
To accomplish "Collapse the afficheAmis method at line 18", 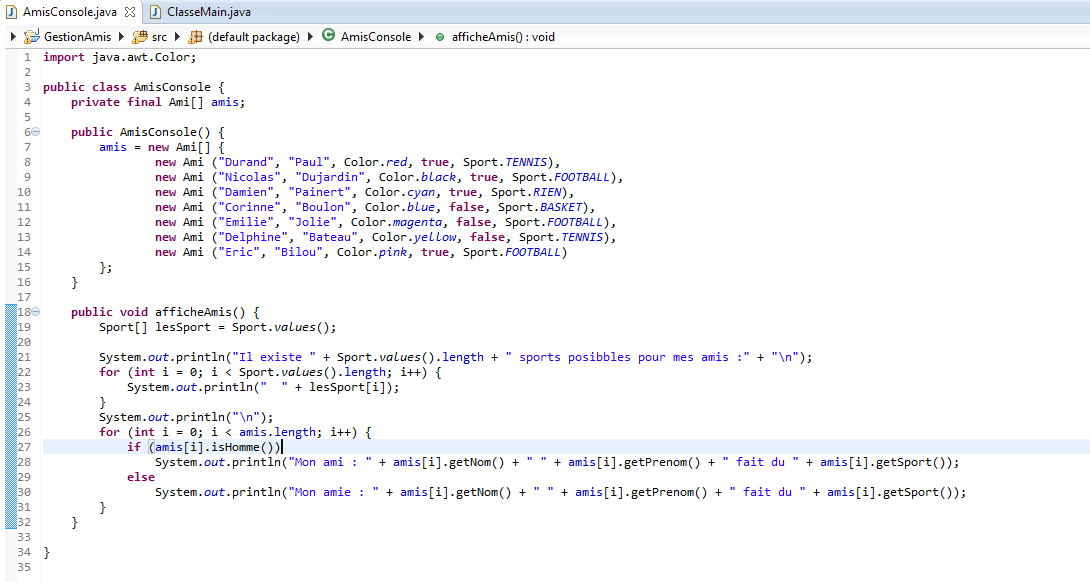I will coord(35,312).
